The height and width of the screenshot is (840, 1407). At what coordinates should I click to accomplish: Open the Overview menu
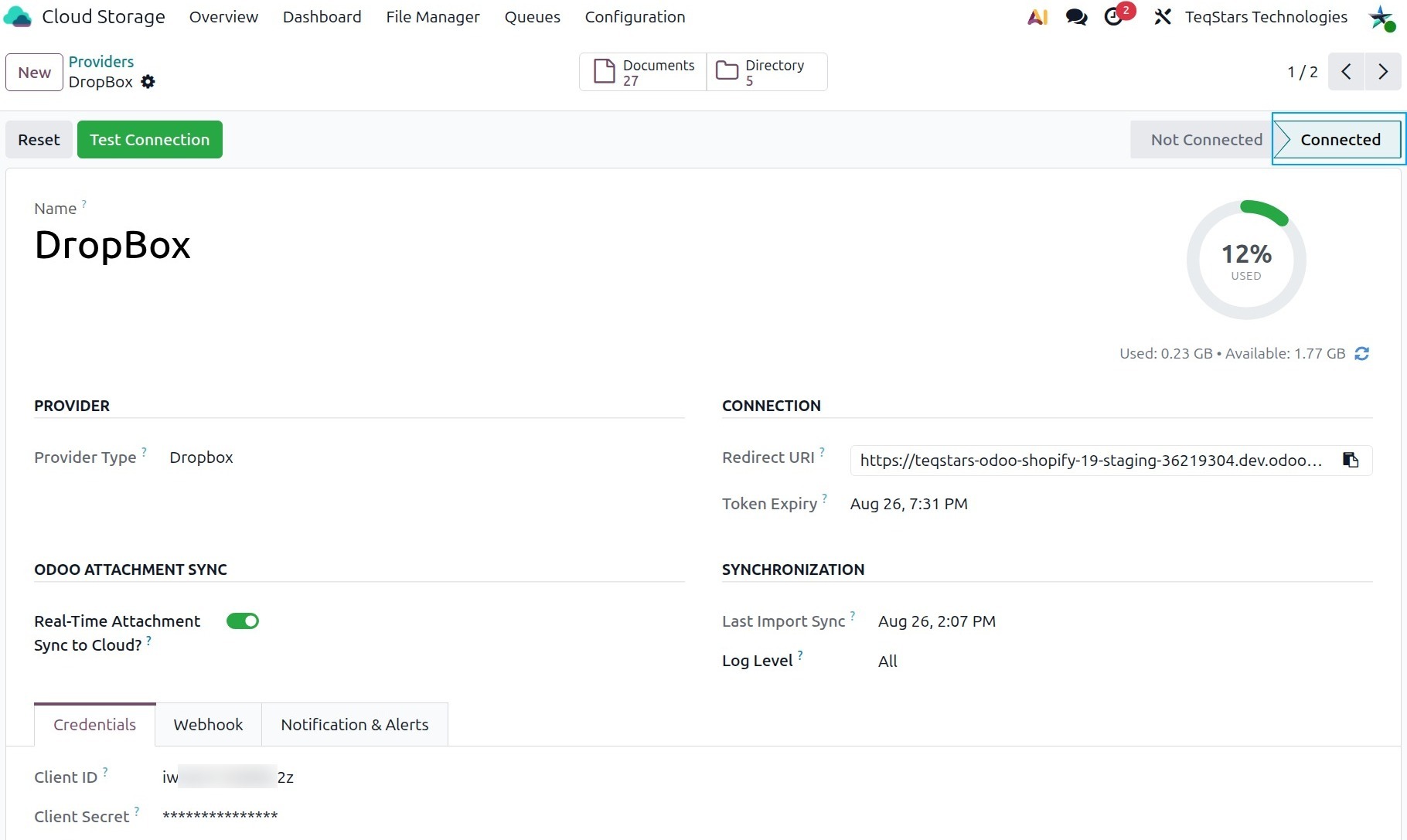click(223, 17)
